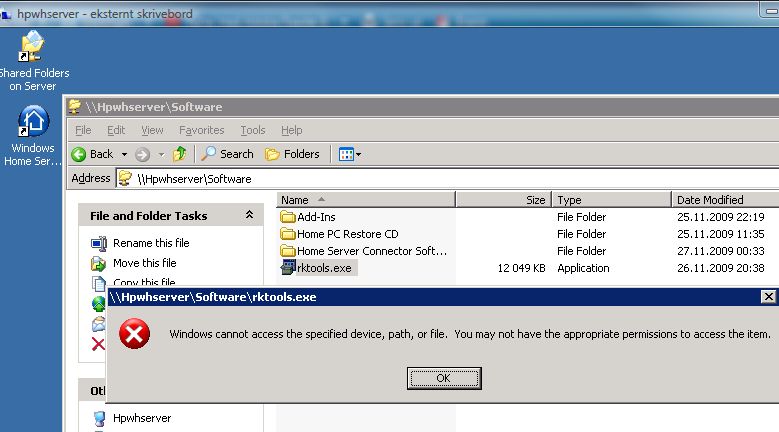Toggle the Folders pane button
This screenshot has width=779, height=432.
292,154
